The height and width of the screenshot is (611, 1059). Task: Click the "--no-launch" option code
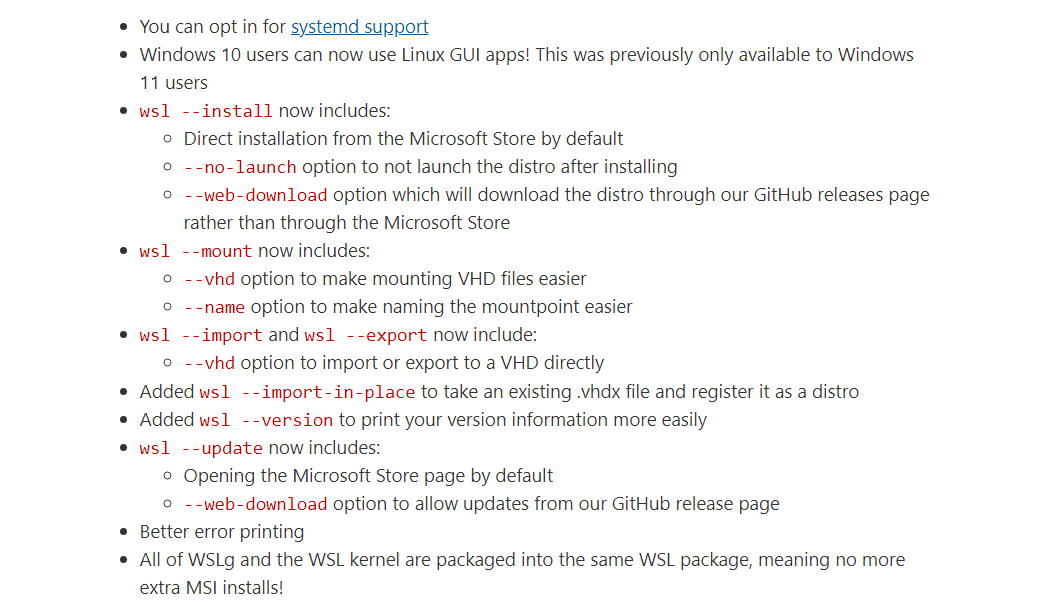pyautogui.click(x=240, y=167)
